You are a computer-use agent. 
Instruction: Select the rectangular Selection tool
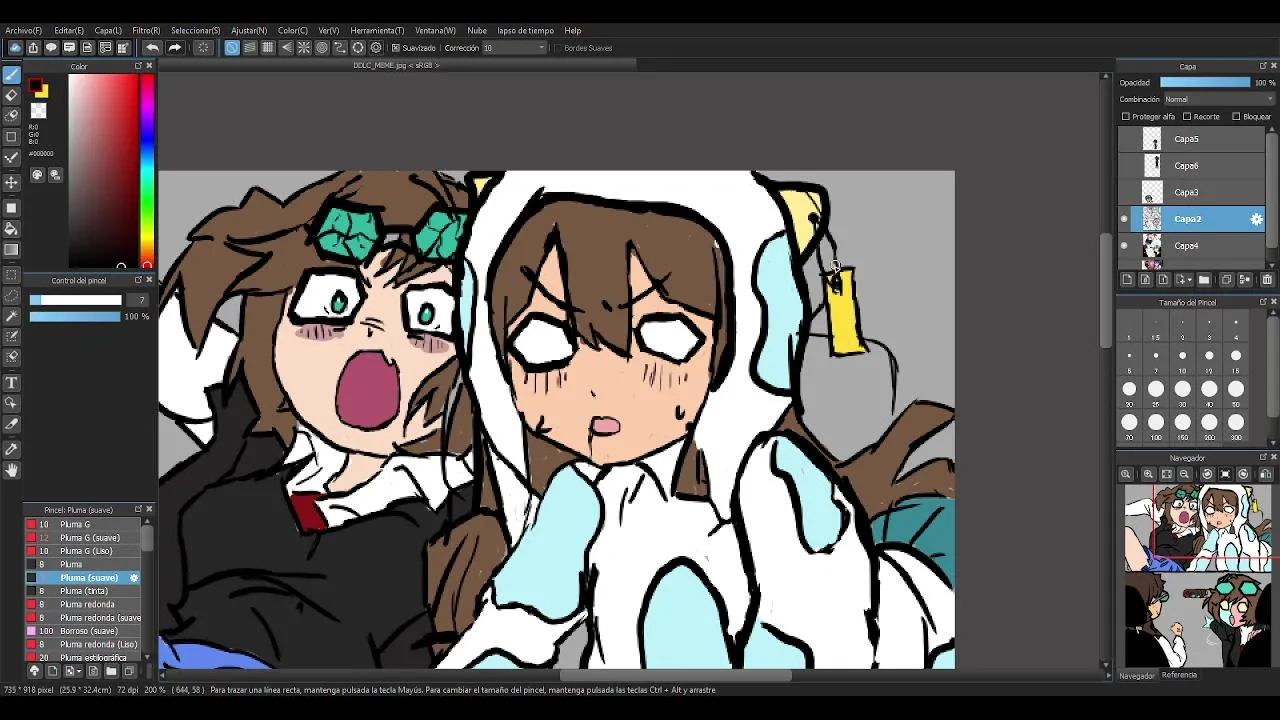pos(12,274)
